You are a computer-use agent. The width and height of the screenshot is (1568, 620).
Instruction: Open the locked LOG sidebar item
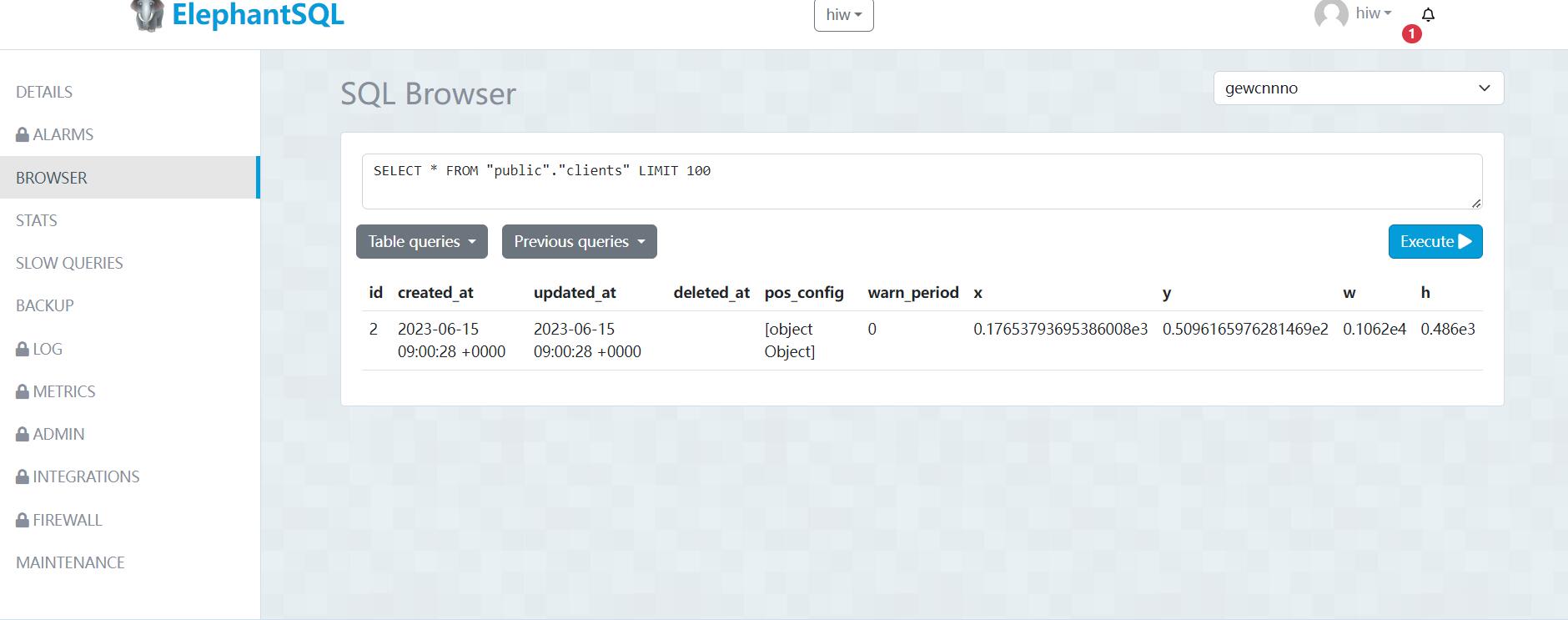pos(39,349)
